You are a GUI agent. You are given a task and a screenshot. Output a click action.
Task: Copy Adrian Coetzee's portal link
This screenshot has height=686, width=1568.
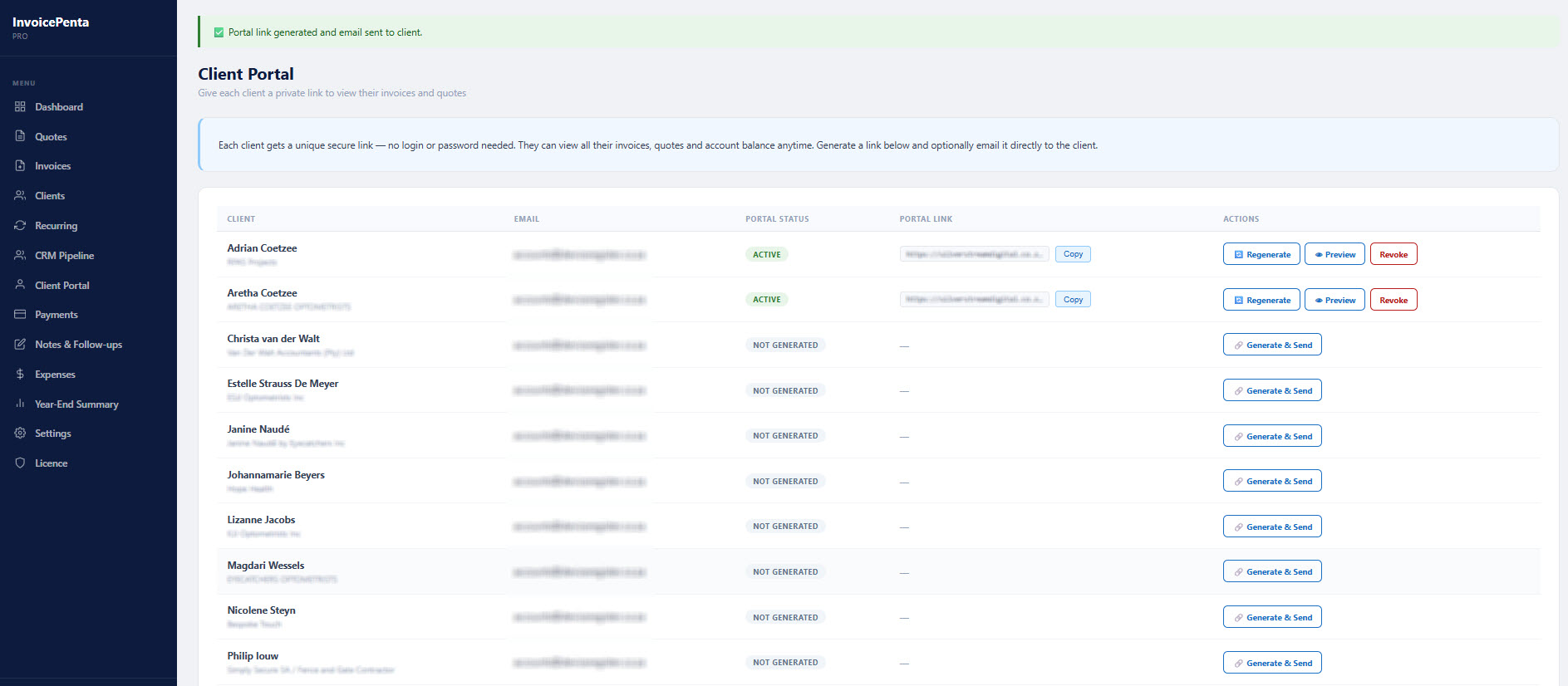pyautogui.click(x=1073, y=254)
